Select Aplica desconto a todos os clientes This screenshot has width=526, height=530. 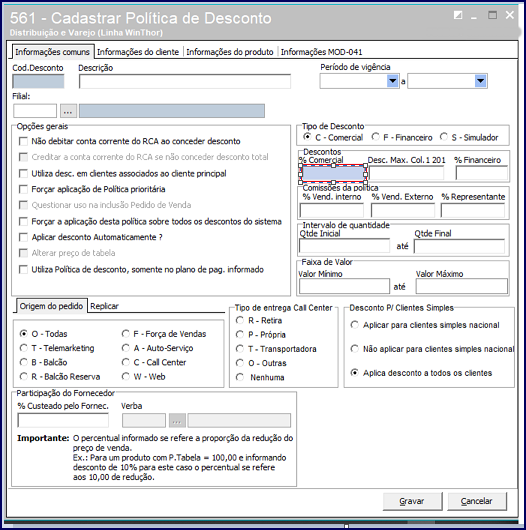coord(355,373)
